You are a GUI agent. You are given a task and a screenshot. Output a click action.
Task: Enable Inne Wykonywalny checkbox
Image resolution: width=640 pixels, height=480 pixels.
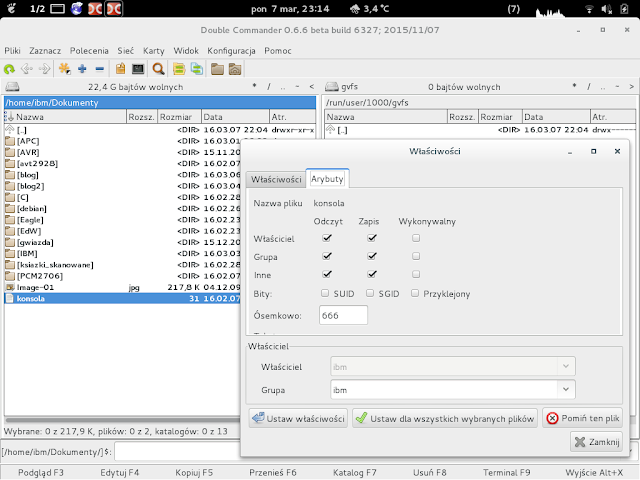416,274
